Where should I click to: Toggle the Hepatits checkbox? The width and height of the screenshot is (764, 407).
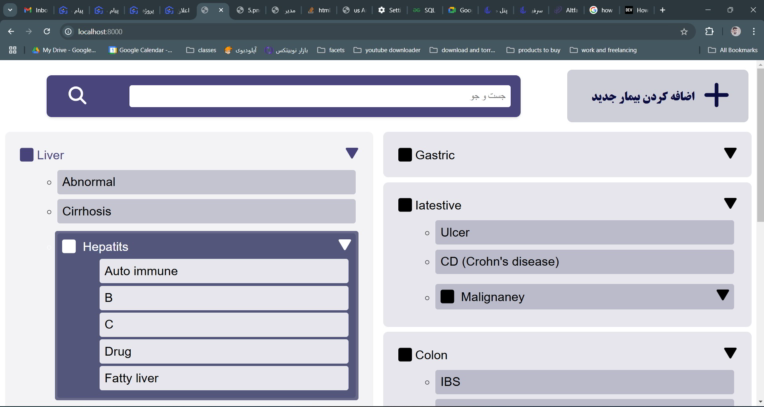[x=69, y=246]
